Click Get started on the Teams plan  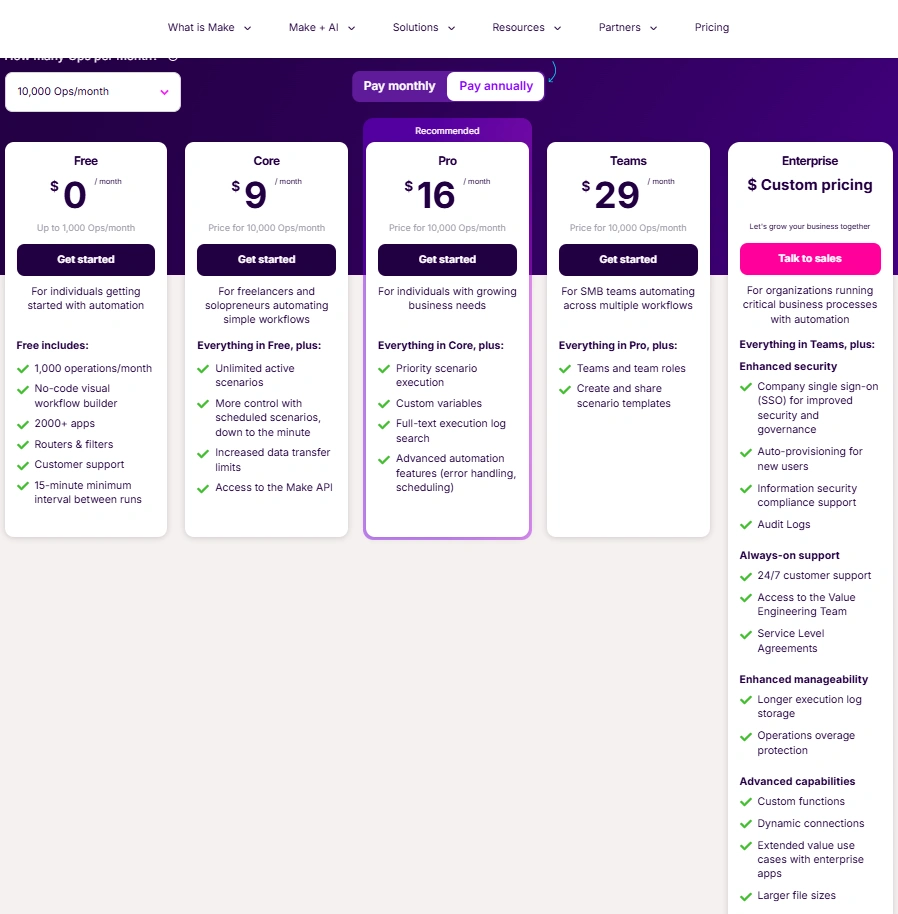(628, 259)
